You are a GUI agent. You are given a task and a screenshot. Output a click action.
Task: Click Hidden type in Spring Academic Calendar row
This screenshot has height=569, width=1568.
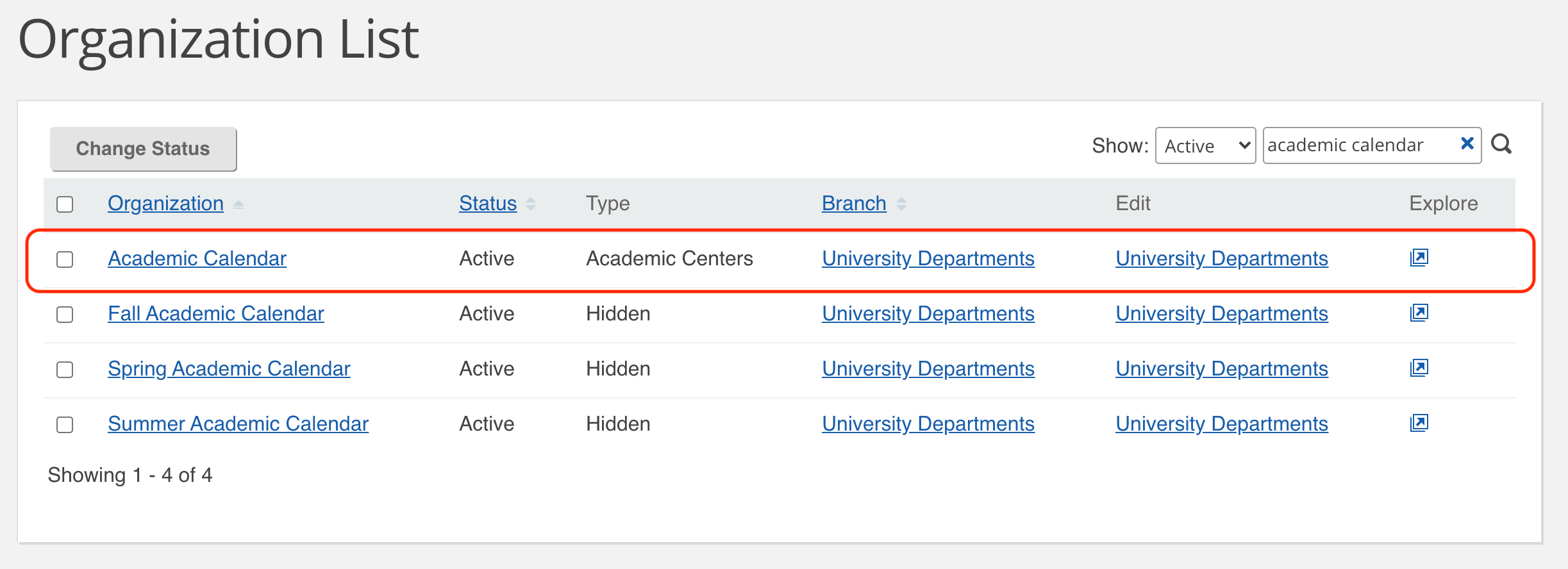tap(618, 368)
